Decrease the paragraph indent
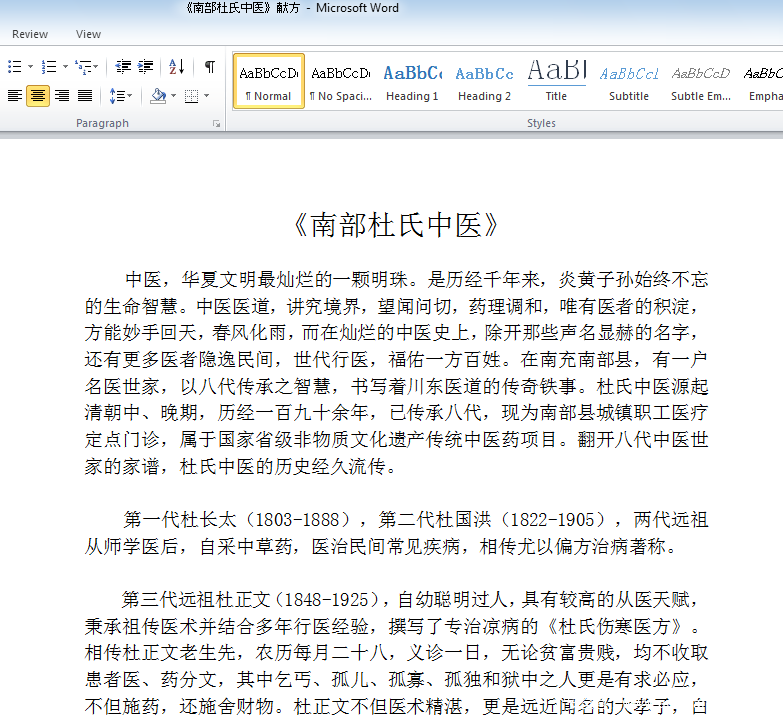The height and width of the screenshot is (722, 783). click(123, 67)
